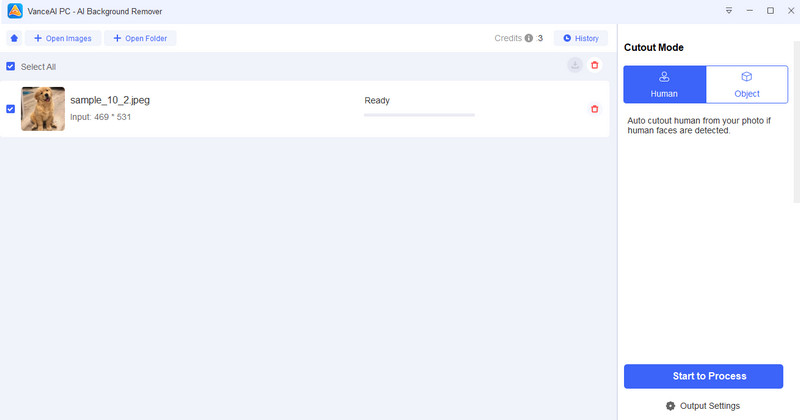The height and width of the screenshot is (420, 800).
Task: Open the History panel
Action: tap(581, 38)
